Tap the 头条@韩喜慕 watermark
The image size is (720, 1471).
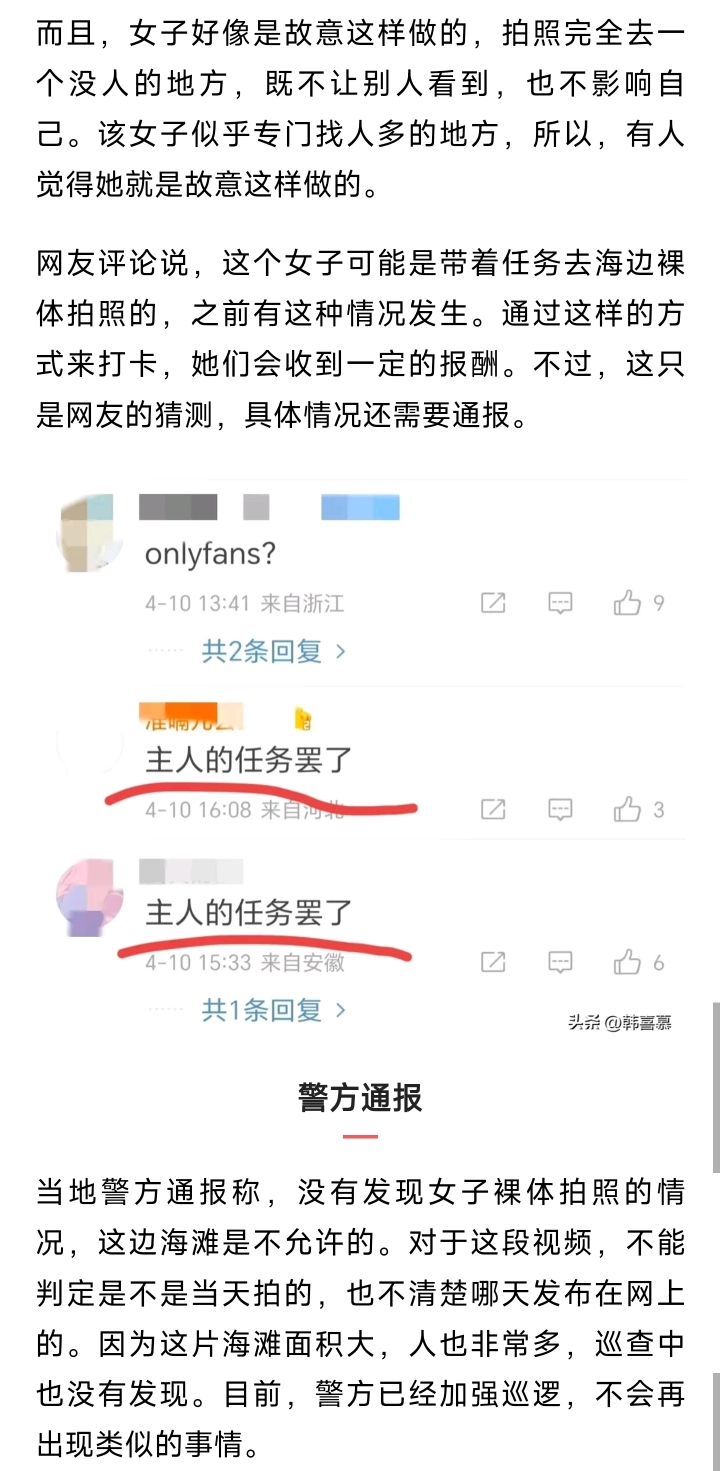(619, 1022)
